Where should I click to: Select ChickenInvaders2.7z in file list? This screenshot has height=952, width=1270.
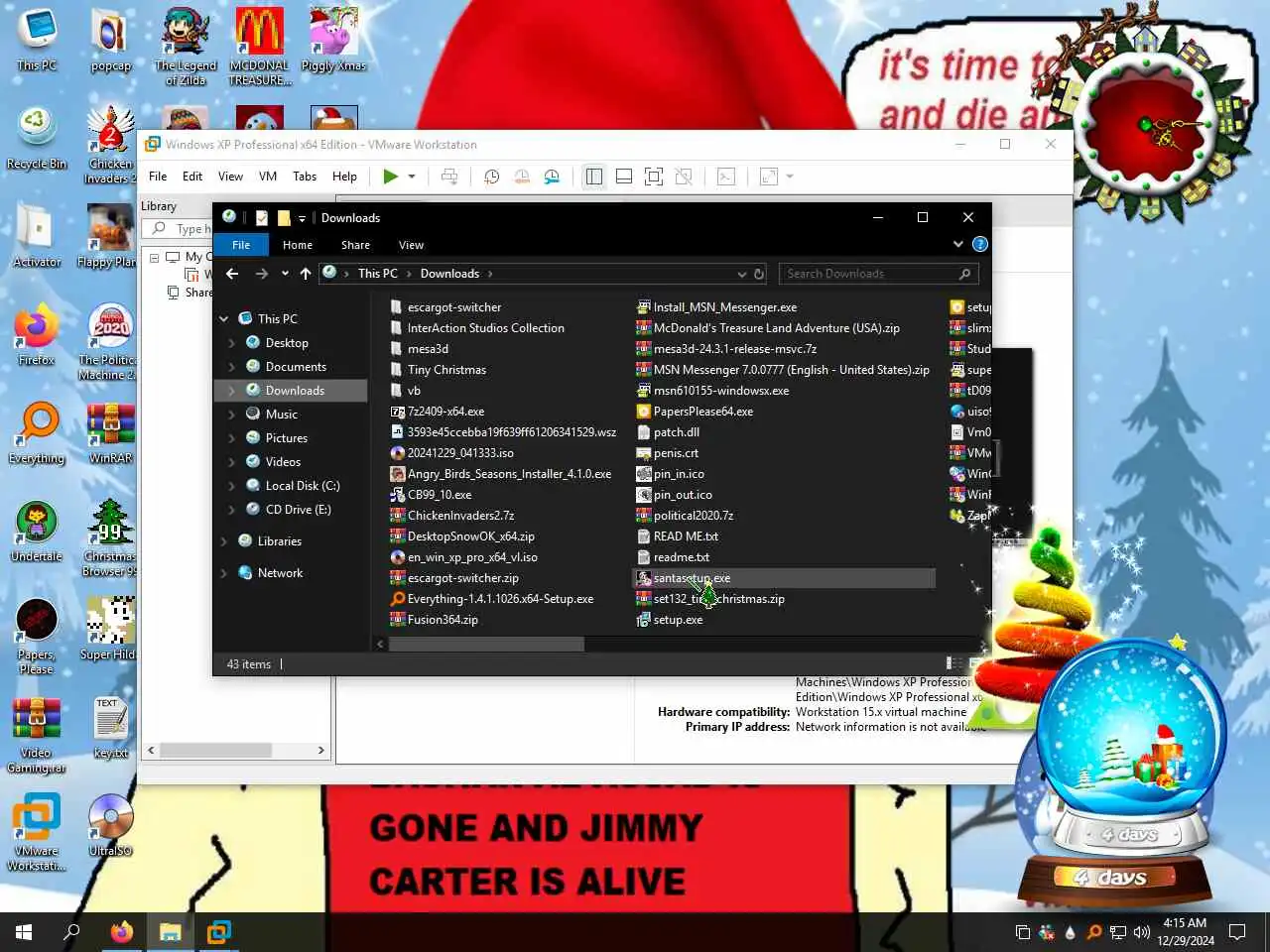[x=460, y=516]
